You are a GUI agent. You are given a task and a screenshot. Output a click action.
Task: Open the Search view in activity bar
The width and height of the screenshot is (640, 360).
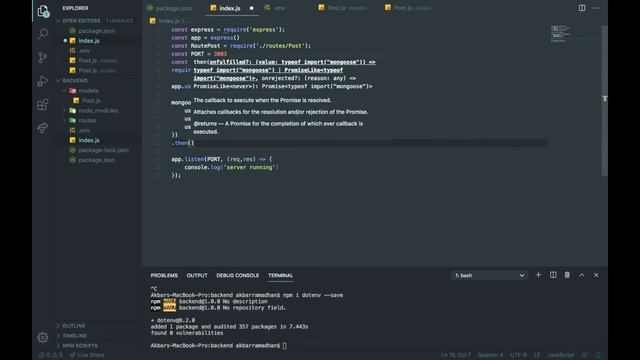[42, 34]
